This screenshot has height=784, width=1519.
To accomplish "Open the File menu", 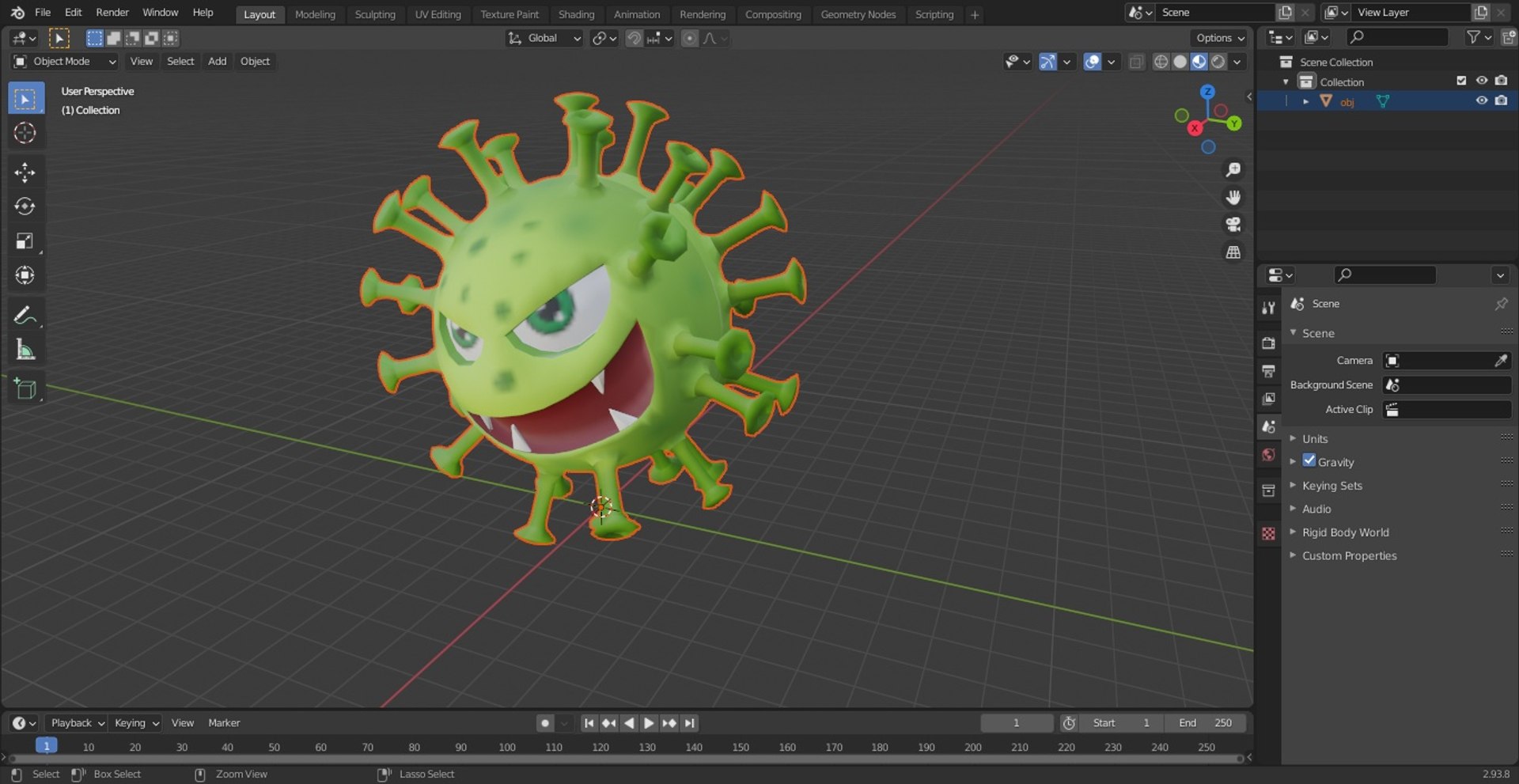I will [43, 13].
